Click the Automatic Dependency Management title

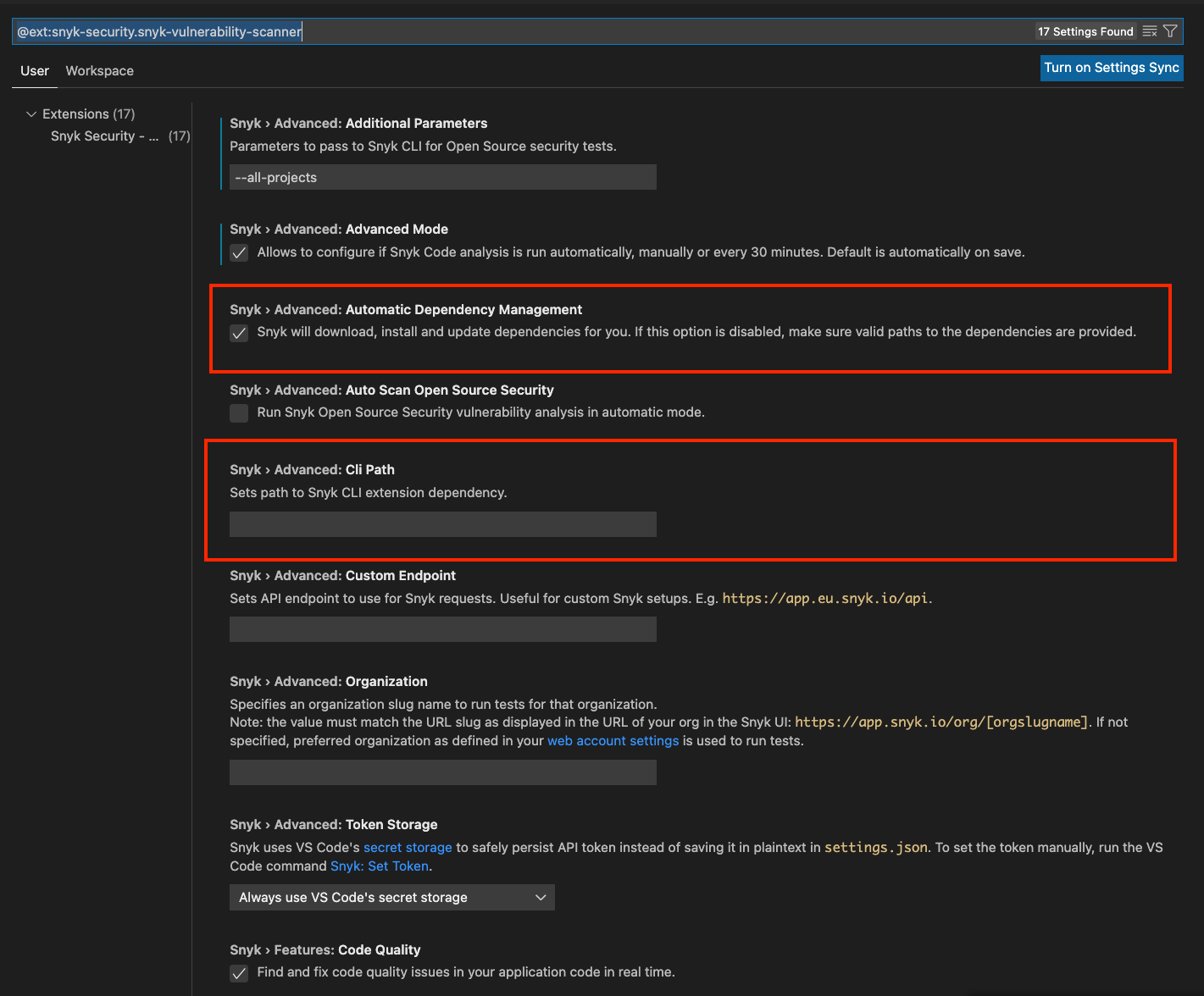(406, 309)
